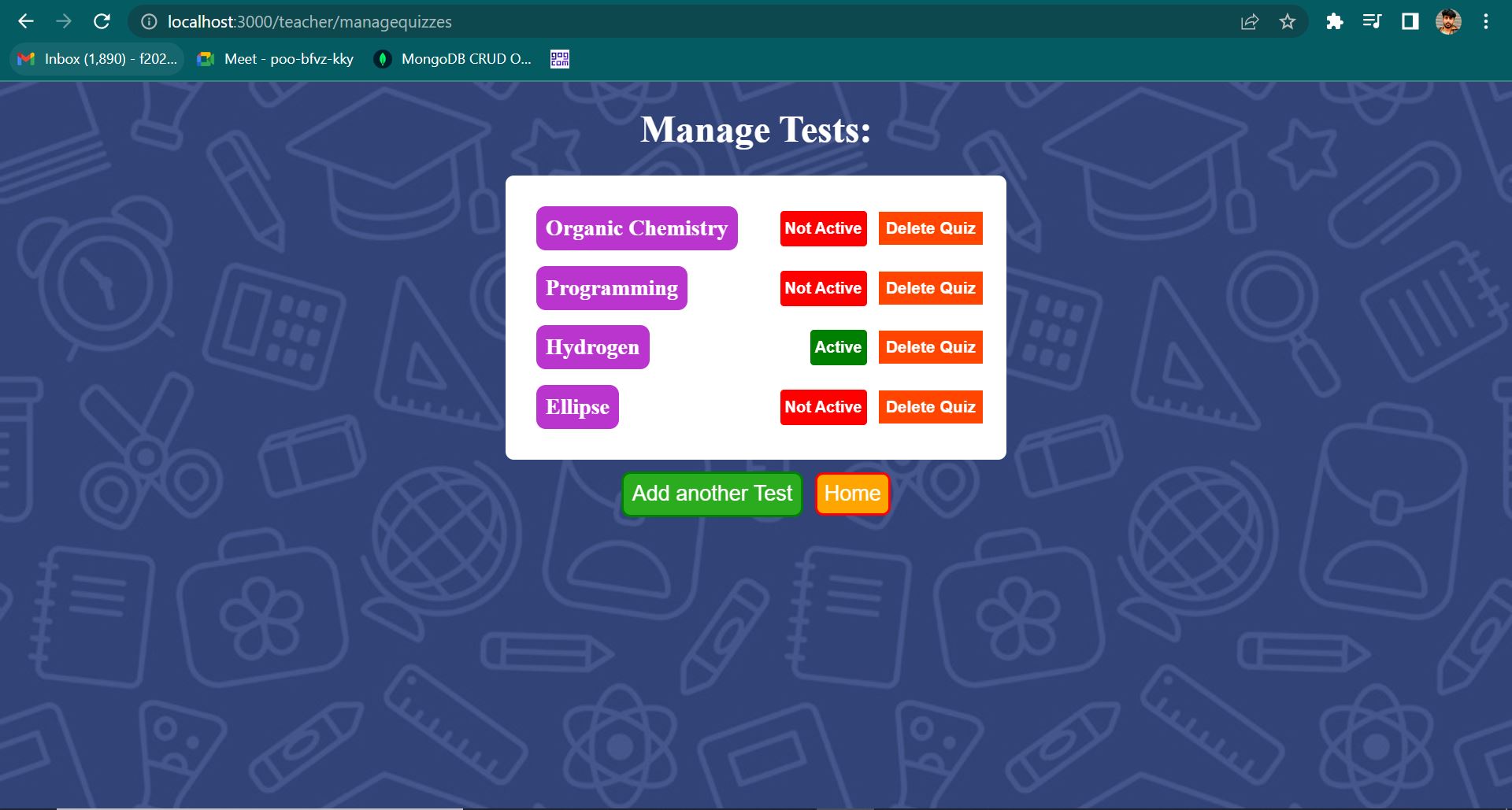Open the Ellipse quiz
Viewport: 1512px width, 810px height.
(577, 407)
